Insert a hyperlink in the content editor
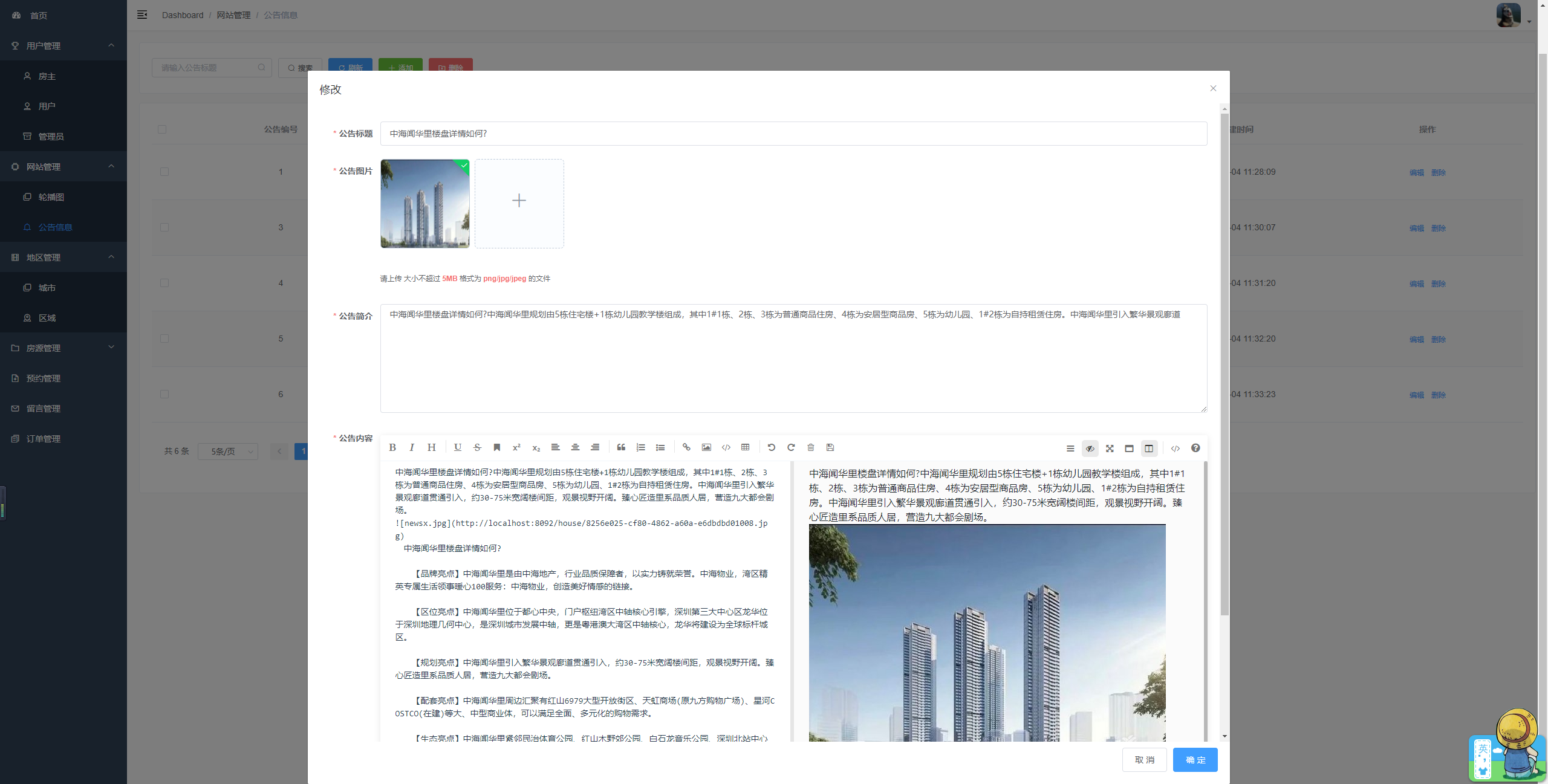 pos(686,447)
